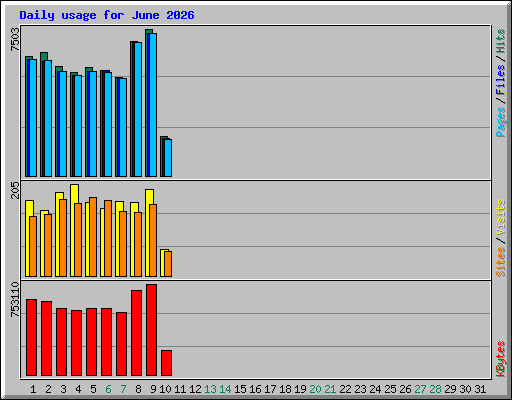512x400 pixels.
Task: Click green weekend day 7 label
Action: tap(123, 389)
